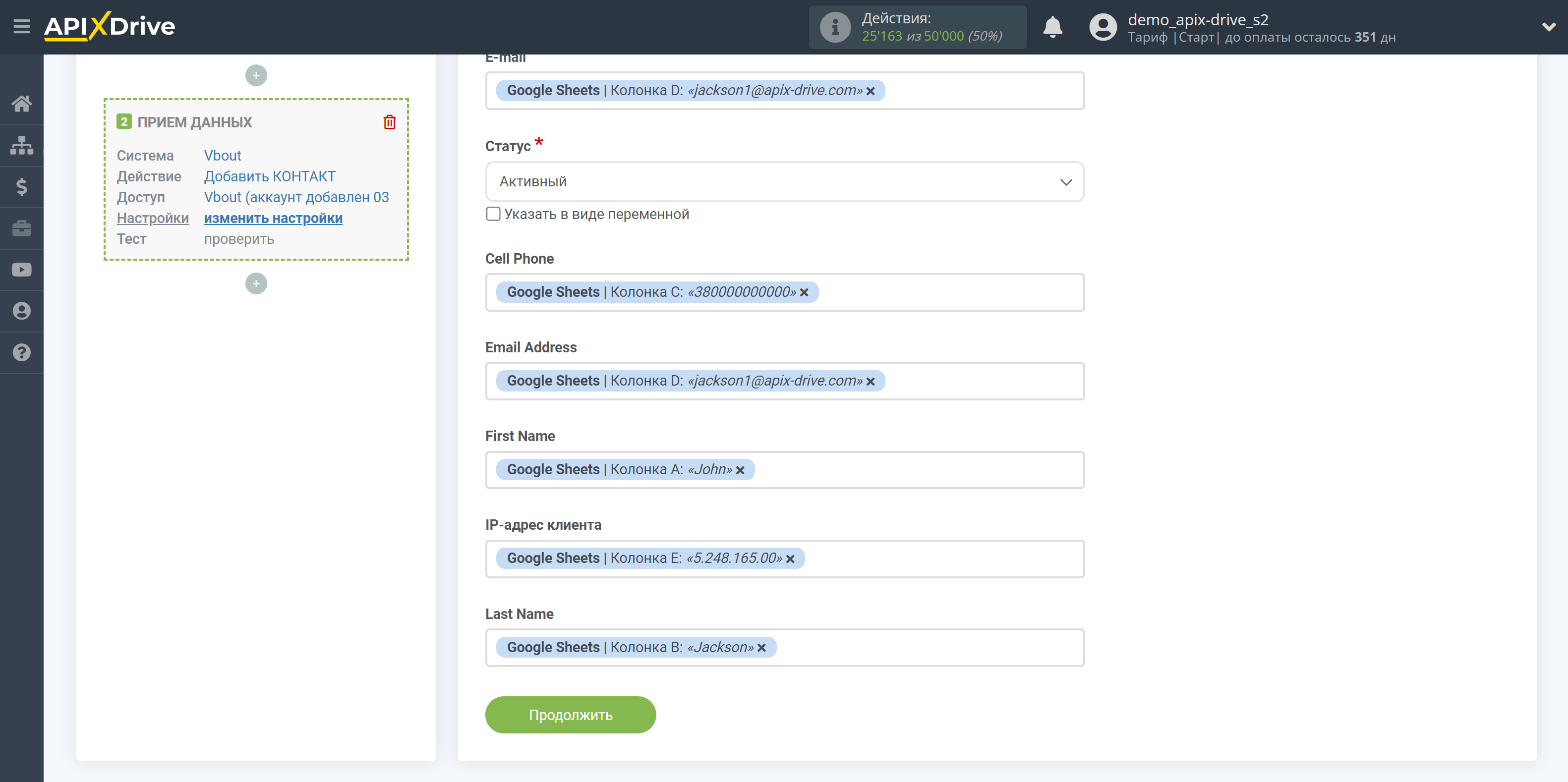1568x782 pixels.
Task: Go to the home dashboard icon
Action: 21,104
